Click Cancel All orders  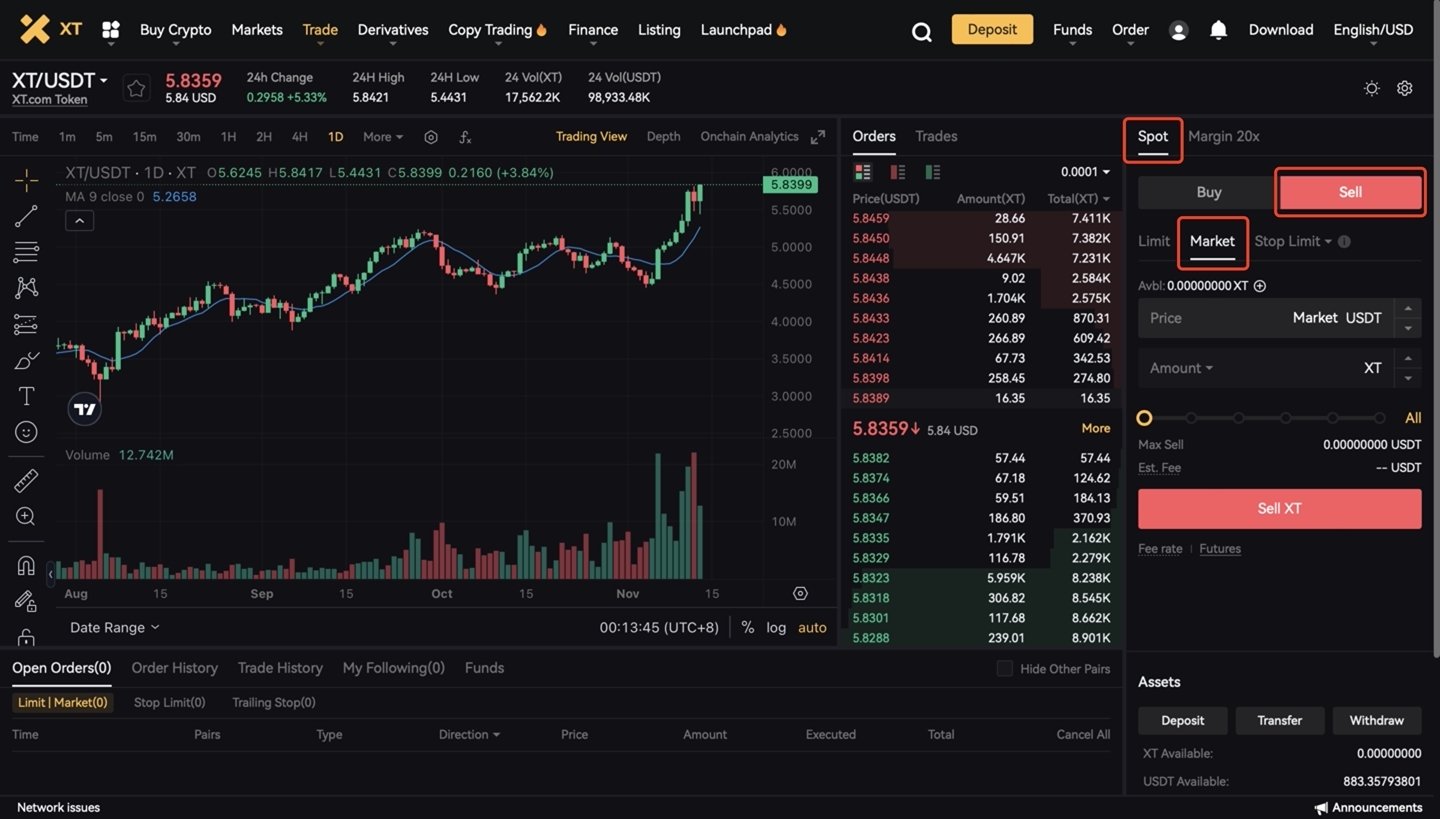(x=1083, y=734)
